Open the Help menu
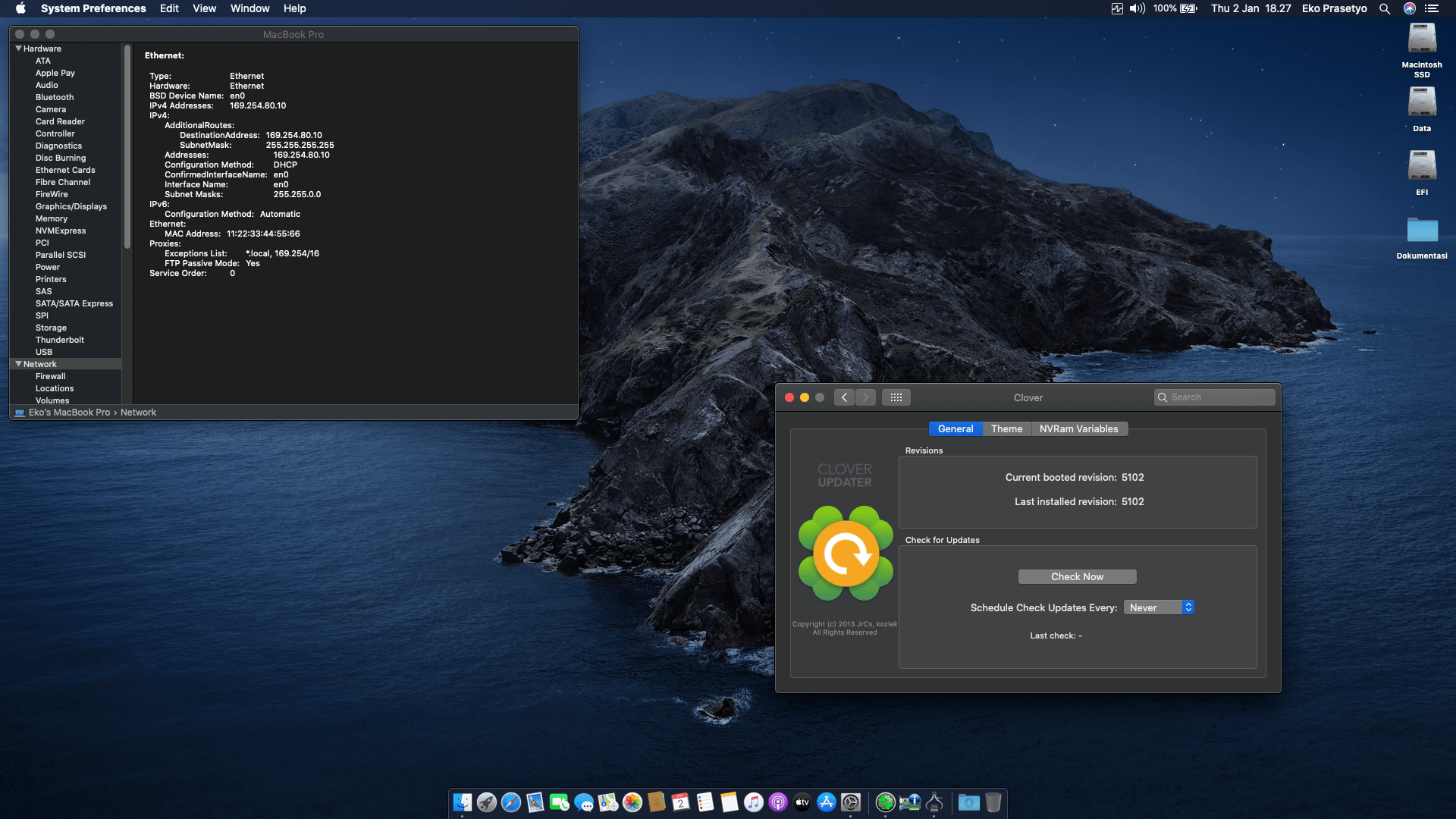The image size is (1456, 819). coord(295,8)
